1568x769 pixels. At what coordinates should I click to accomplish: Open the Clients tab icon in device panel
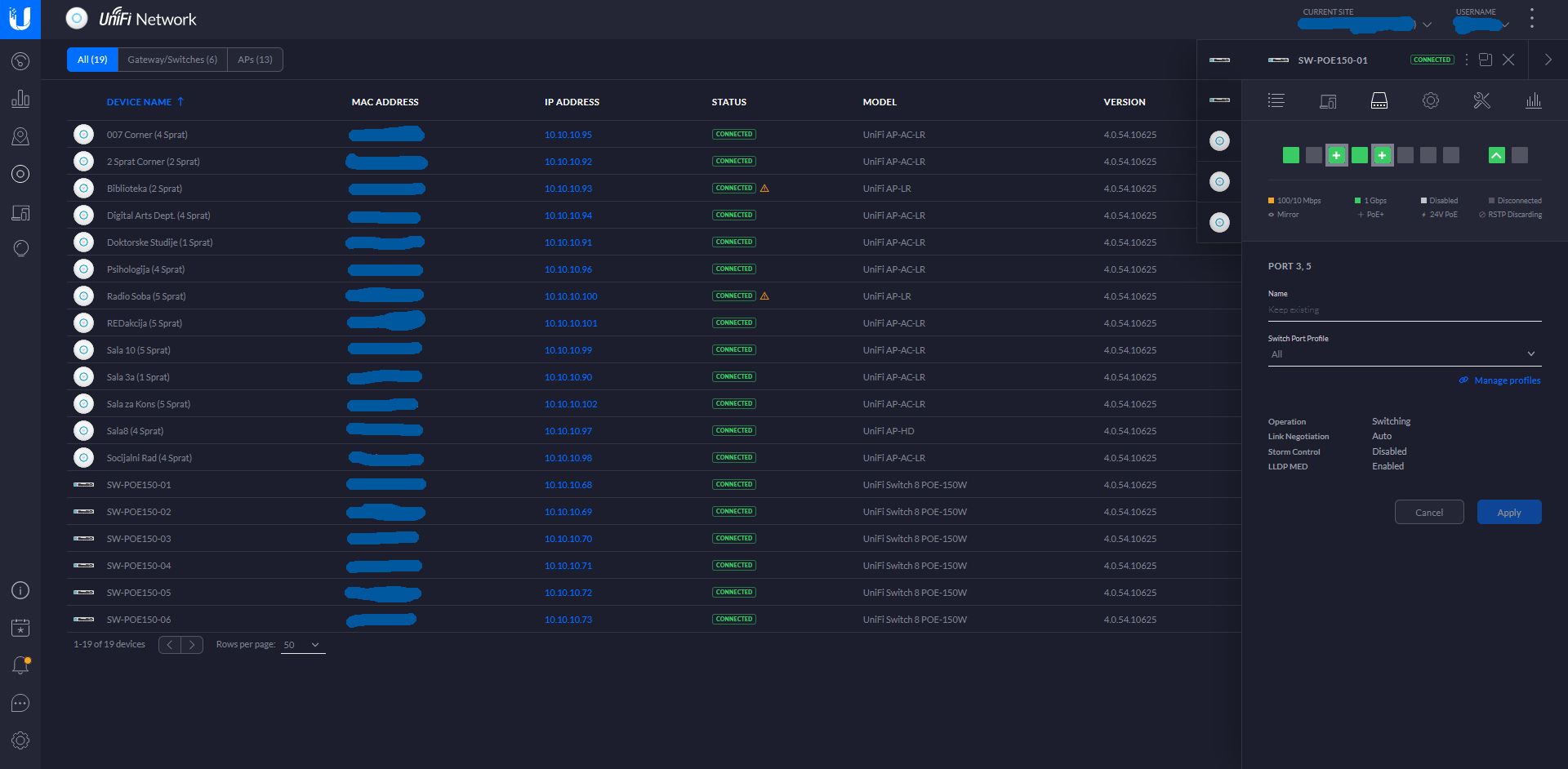click(1328, 100)
